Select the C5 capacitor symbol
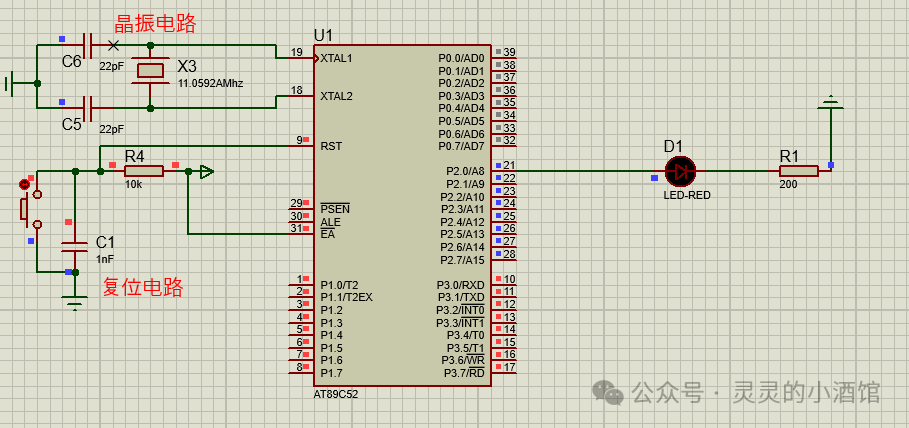This screenshot has width=909, height=428. [88, 108]
